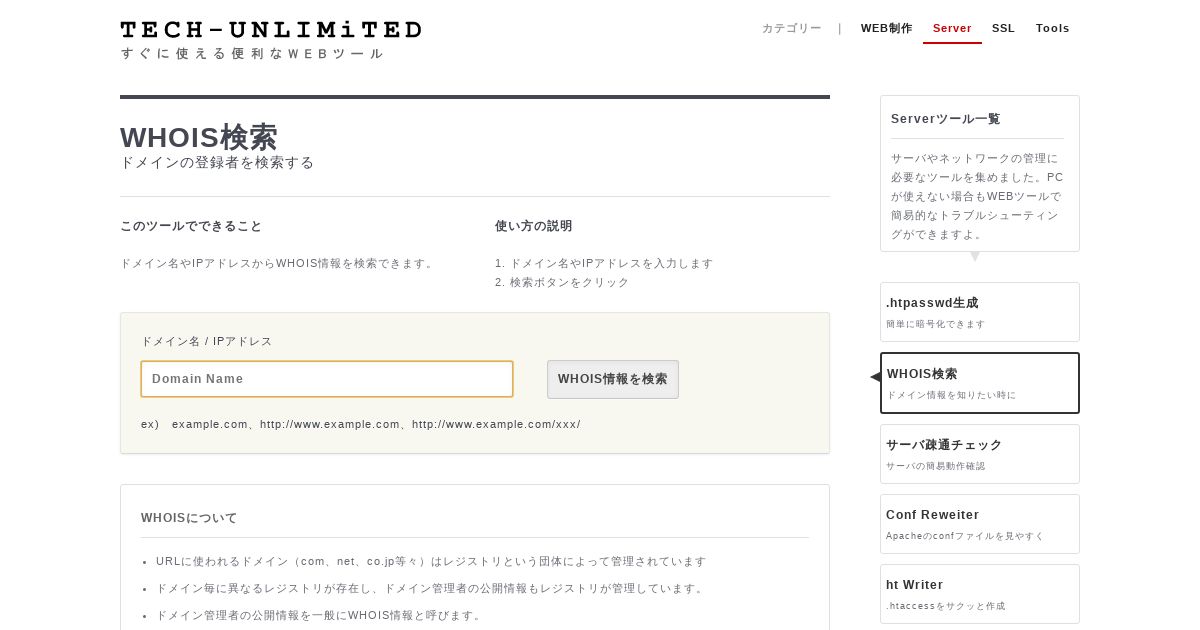Viewport: 1200px width, 630px height.
Task: Select the WHOIS検索 sidebar item
Action: pyautogui.click(x=980, y=383)
